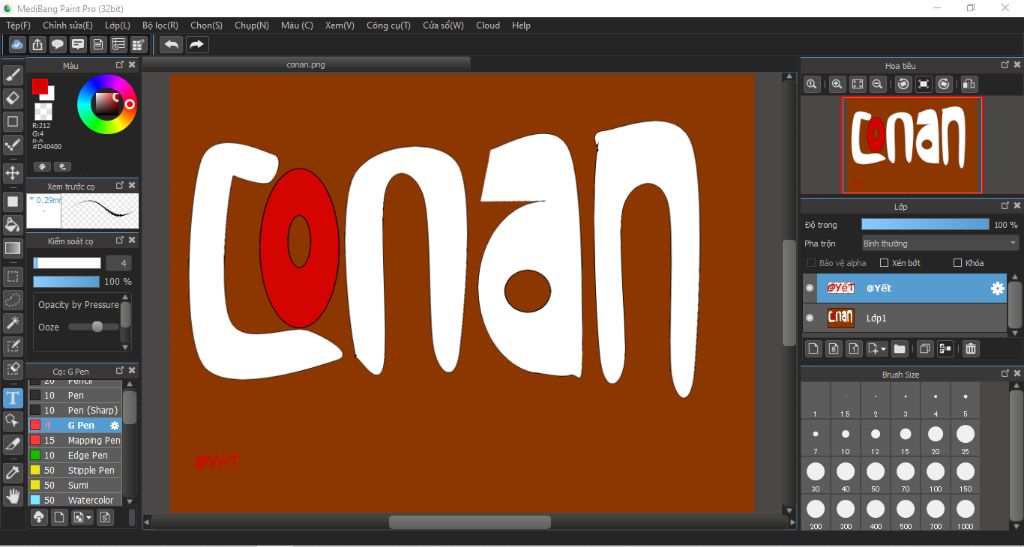This screenshot has height=547, width=1024.
Task: Fit canvas to window in navigator
Action: click(x=857, y=84)
